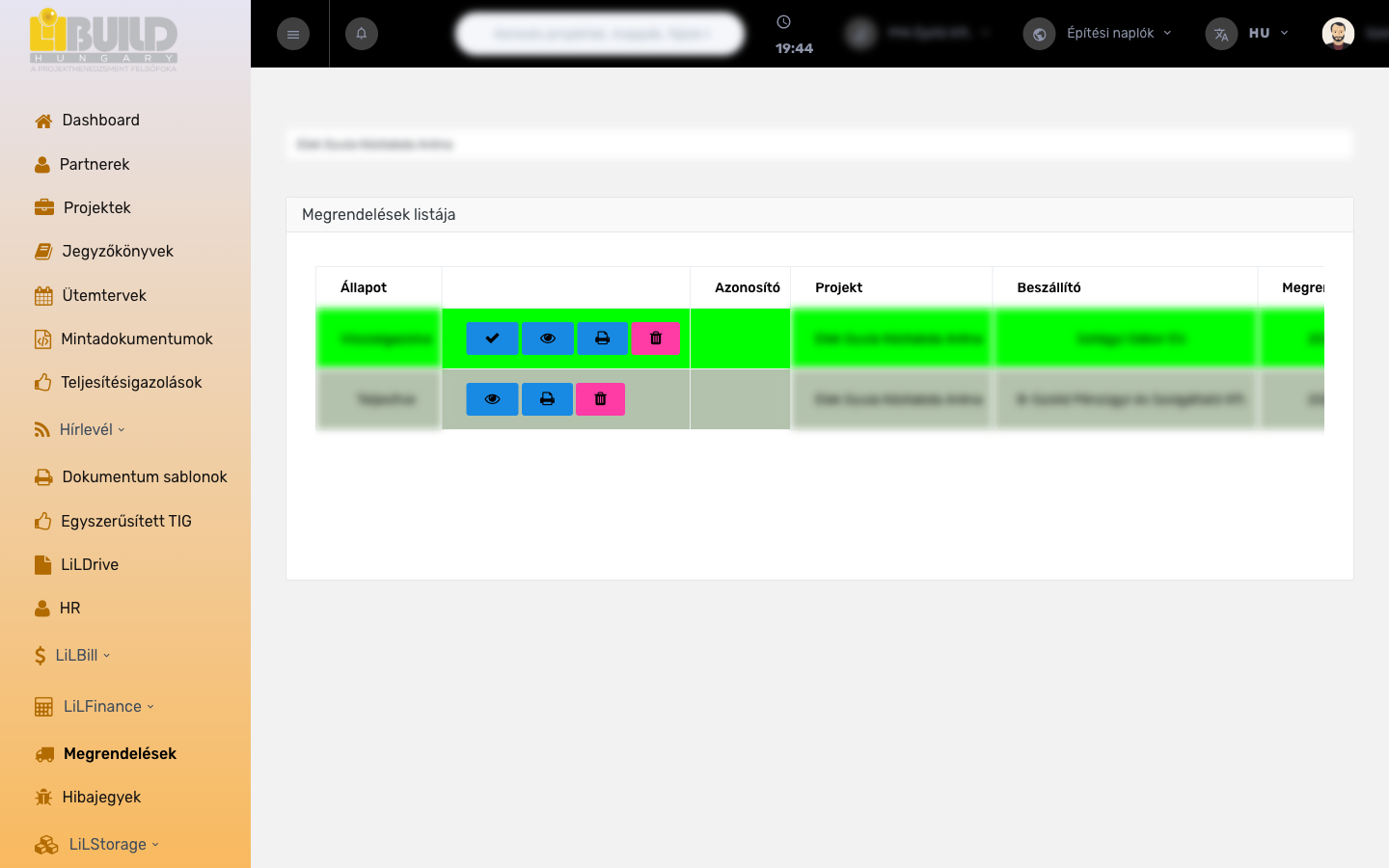
Task: Click the translate language icon
Action: click(x=1221, y=34)
